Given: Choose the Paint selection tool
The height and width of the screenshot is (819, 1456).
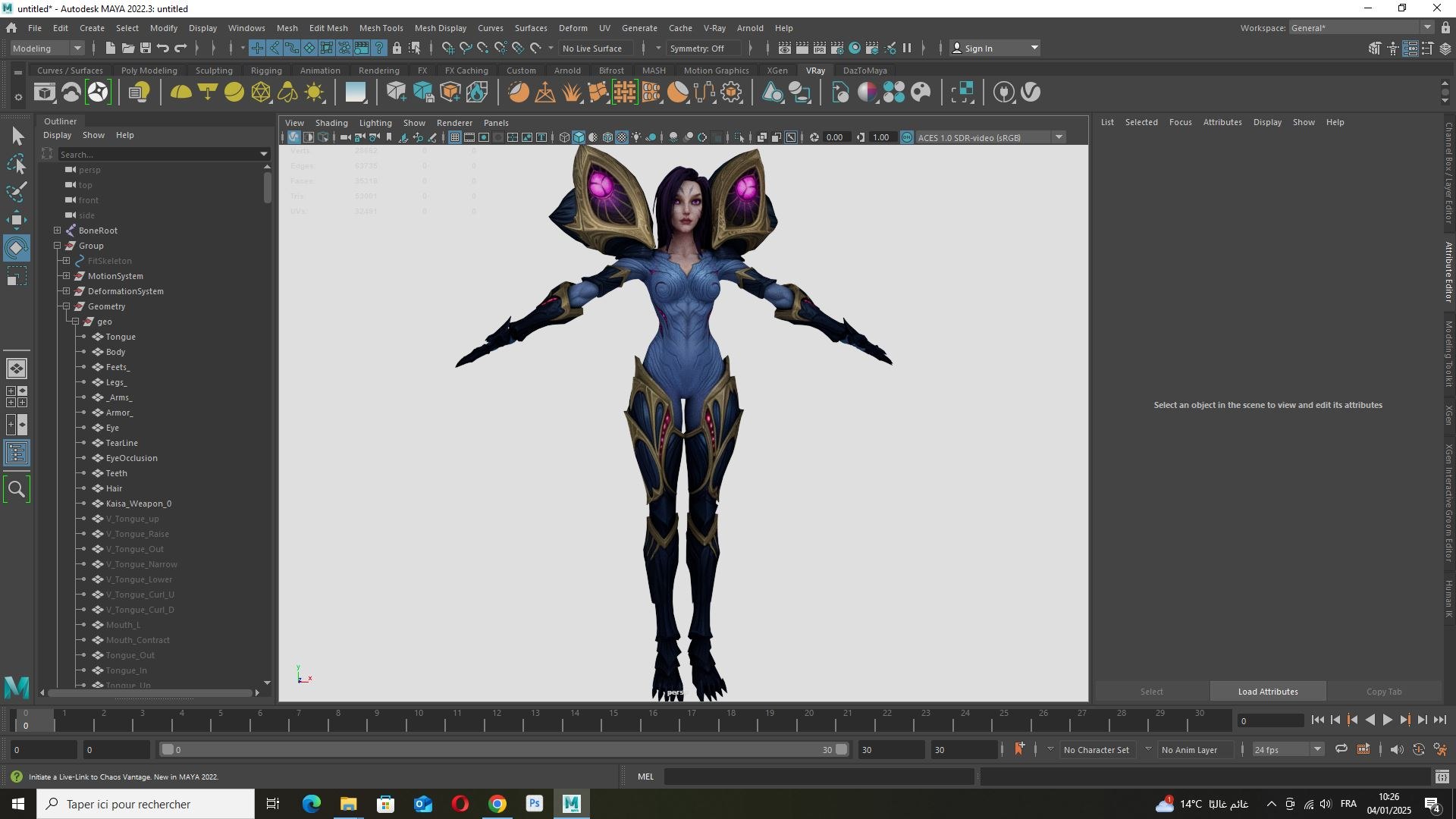Looking at the screenshot, I should click(x=17, y=192).
